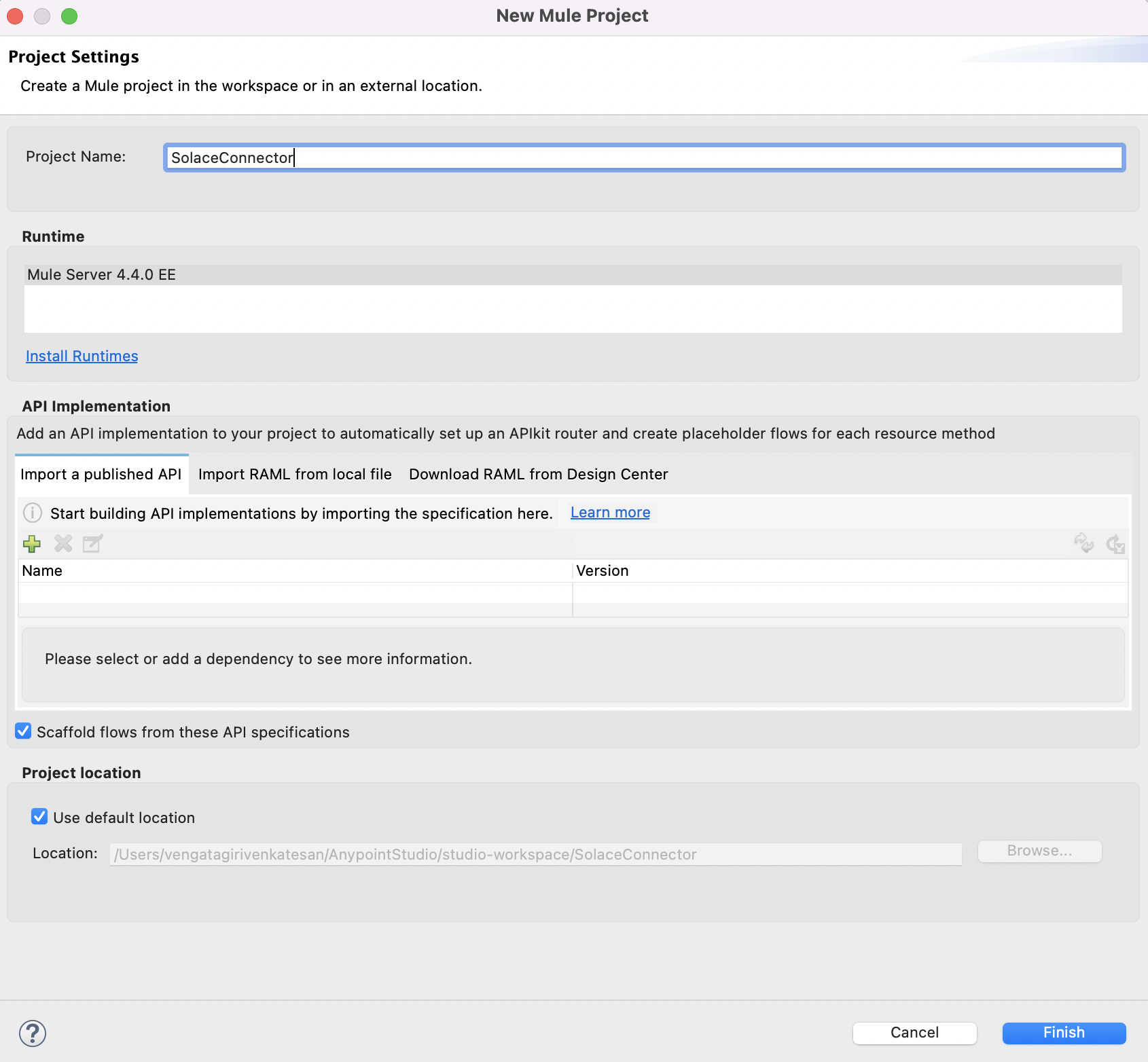Toggle the Use default location checkbox
This screenshot has width=1148, height=1062.
pyautogui.click(x=39, y=817)
